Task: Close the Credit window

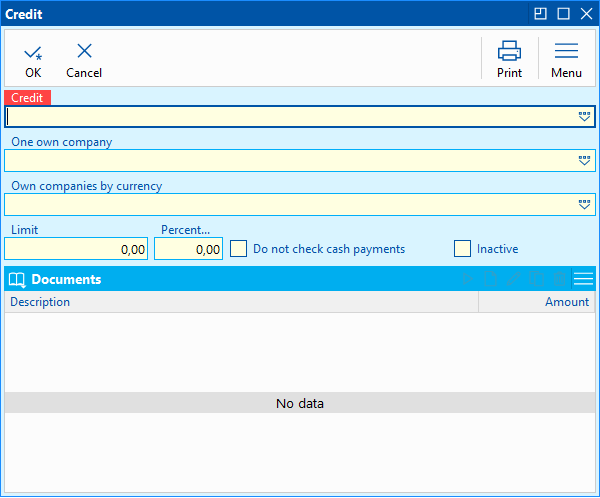Action: click(x=586, y=14)
